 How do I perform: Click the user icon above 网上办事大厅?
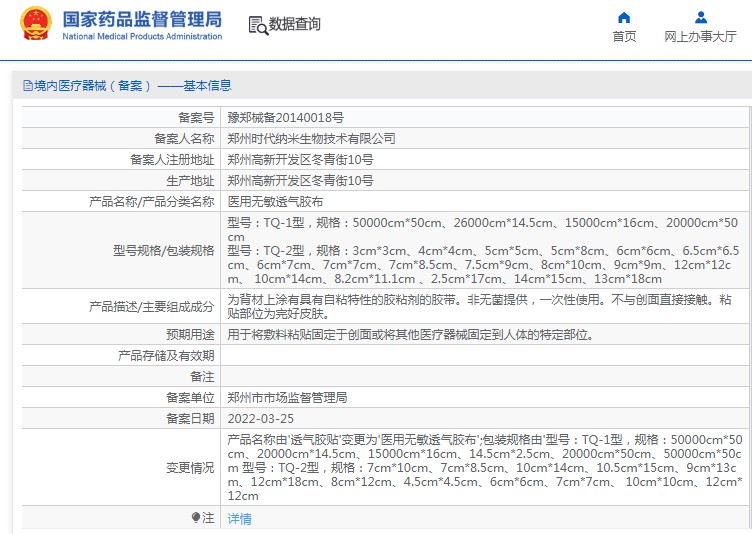(x=700, y=17)
